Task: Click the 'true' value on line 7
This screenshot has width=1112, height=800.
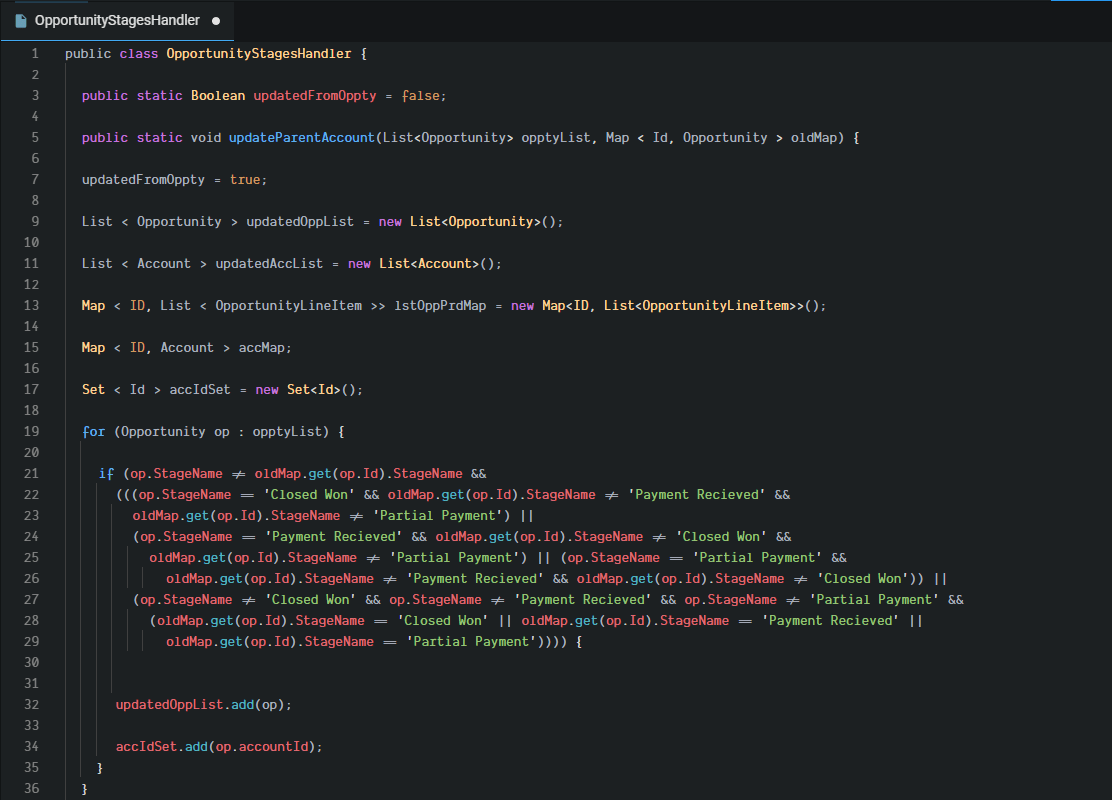Action: (246, 180)
